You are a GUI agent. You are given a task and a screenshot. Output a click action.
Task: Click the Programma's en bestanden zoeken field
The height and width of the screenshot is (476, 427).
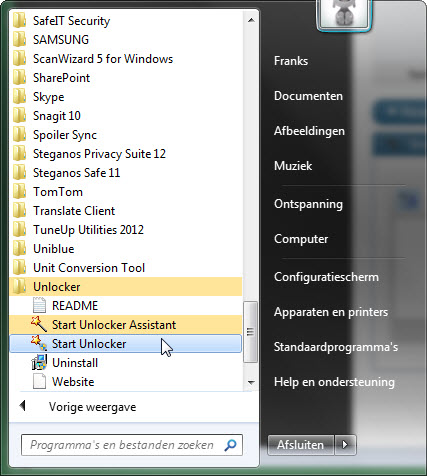coord(132,445)
